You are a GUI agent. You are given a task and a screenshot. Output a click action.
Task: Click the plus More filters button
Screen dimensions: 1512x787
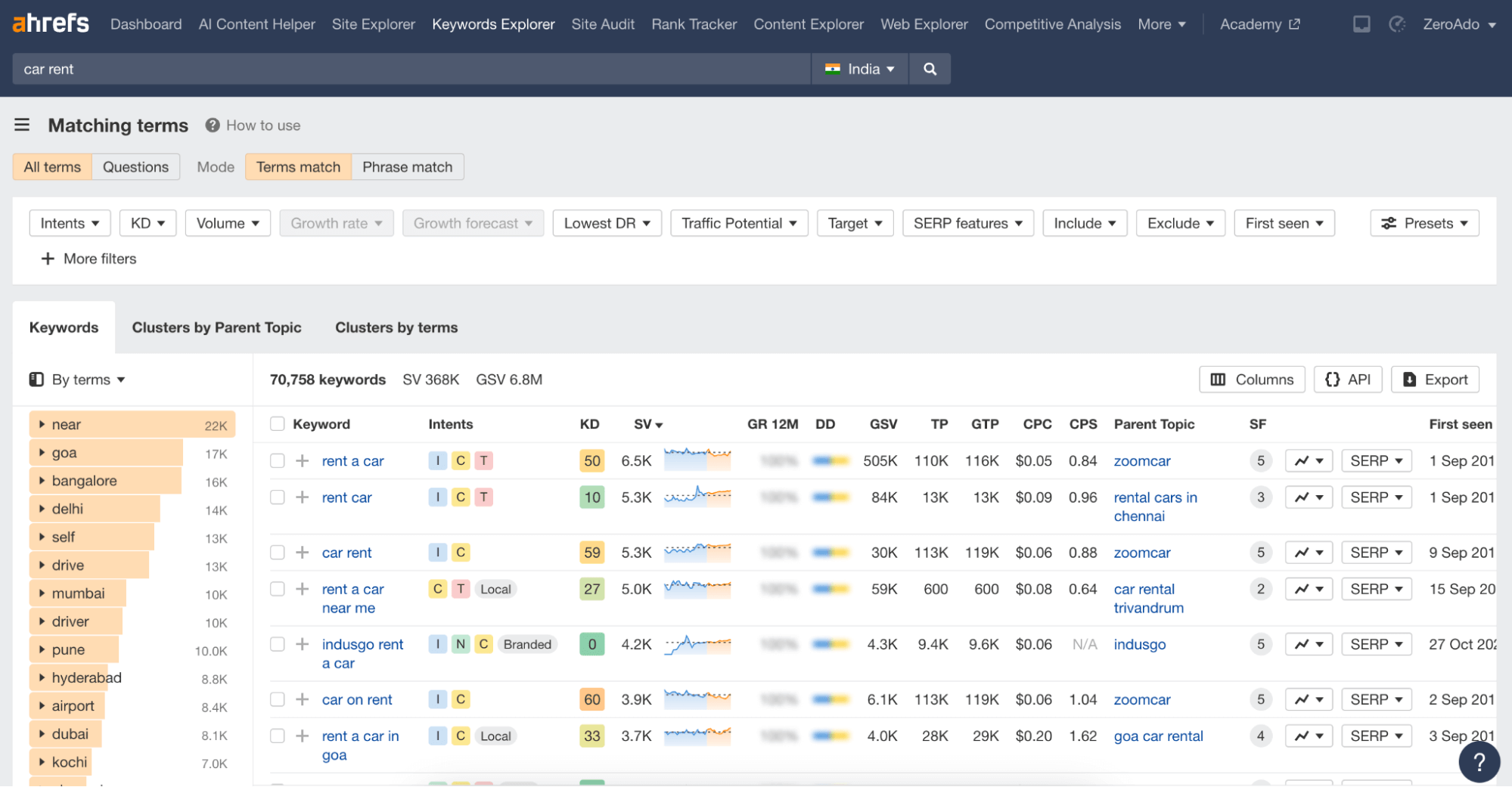click(x=88, y=259)
